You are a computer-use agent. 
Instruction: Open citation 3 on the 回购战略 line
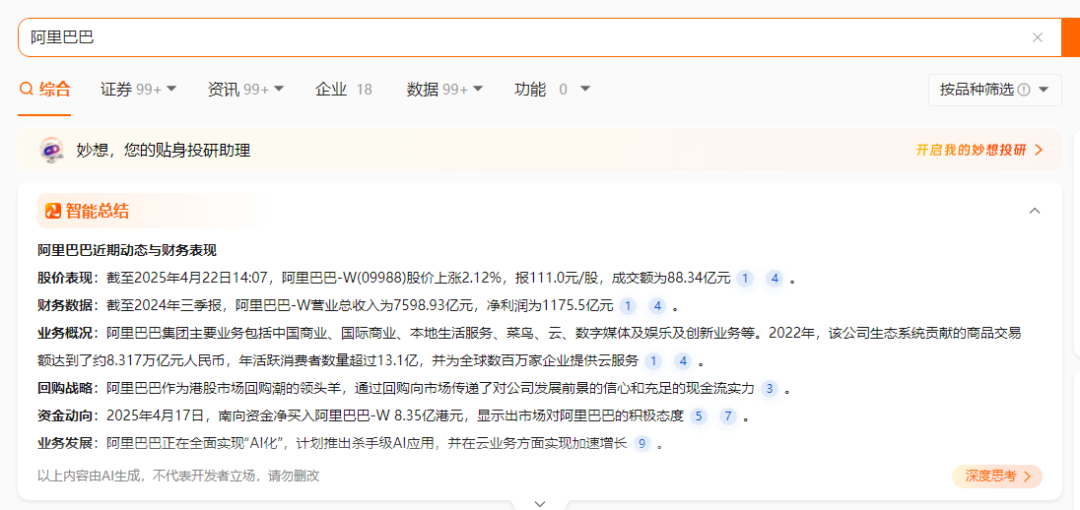(769, 389)
